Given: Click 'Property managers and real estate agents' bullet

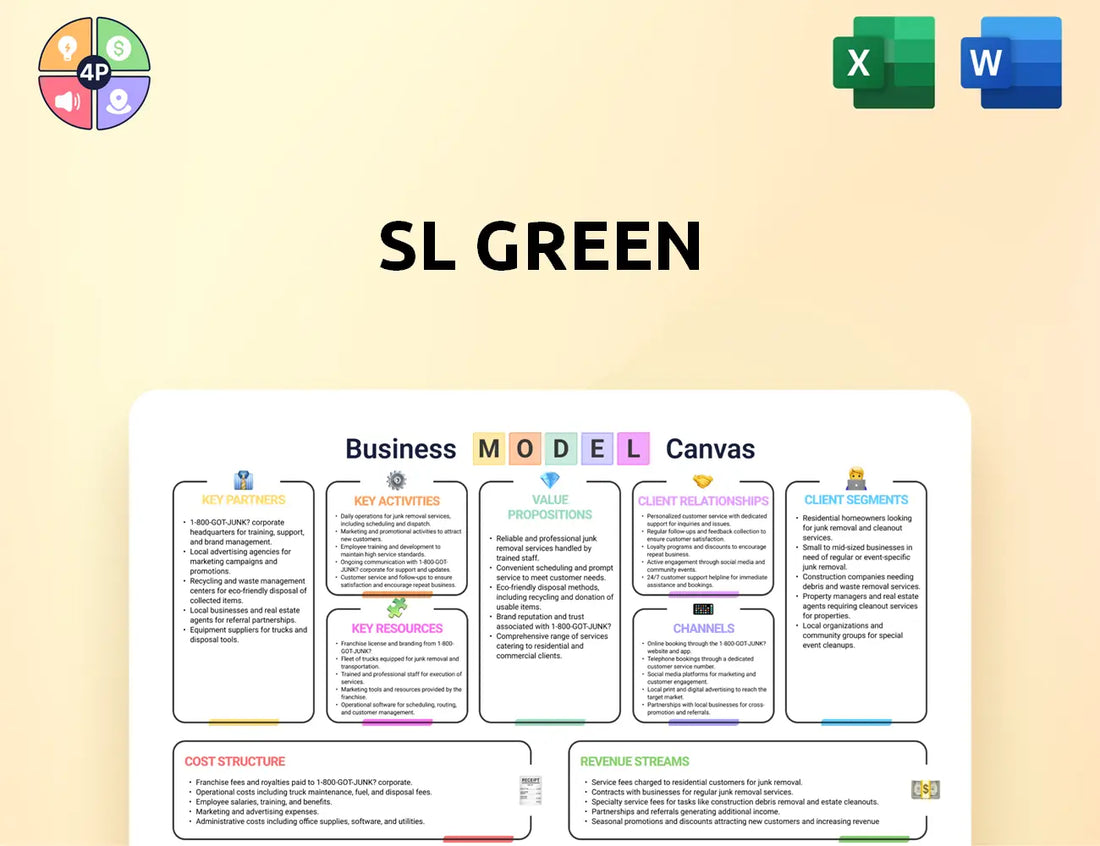Looking at the screenshot, I should [857, 606].
